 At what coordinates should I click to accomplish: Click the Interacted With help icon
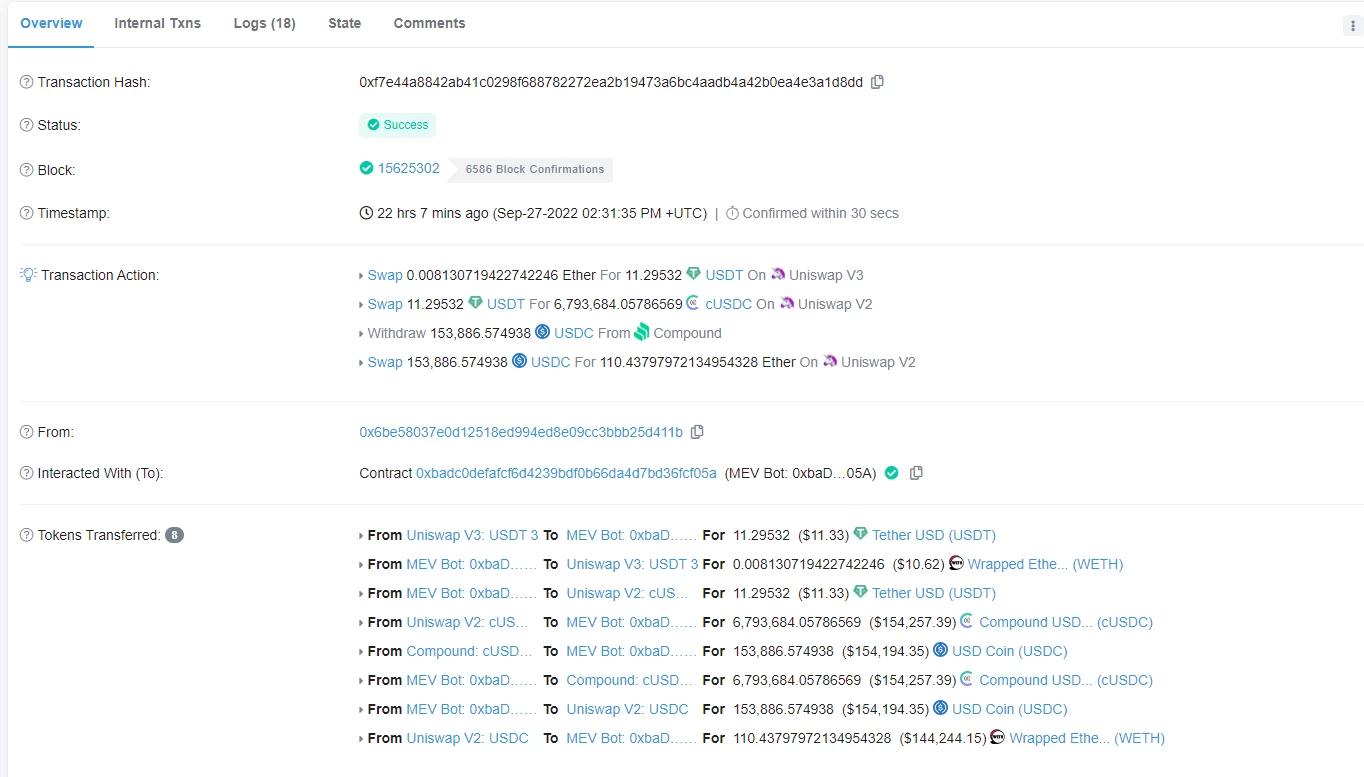[27, 473]
